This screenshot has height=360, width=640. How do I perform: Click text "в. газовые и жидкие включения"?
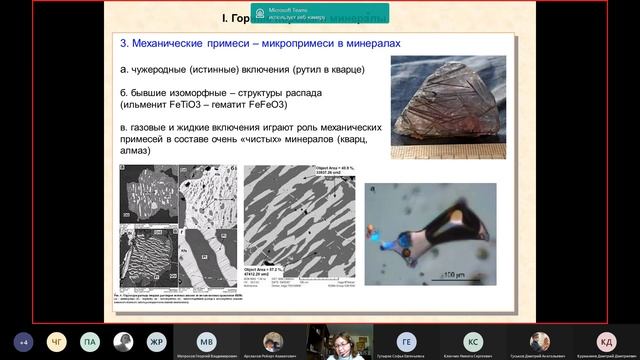click(x=190, y=127)
